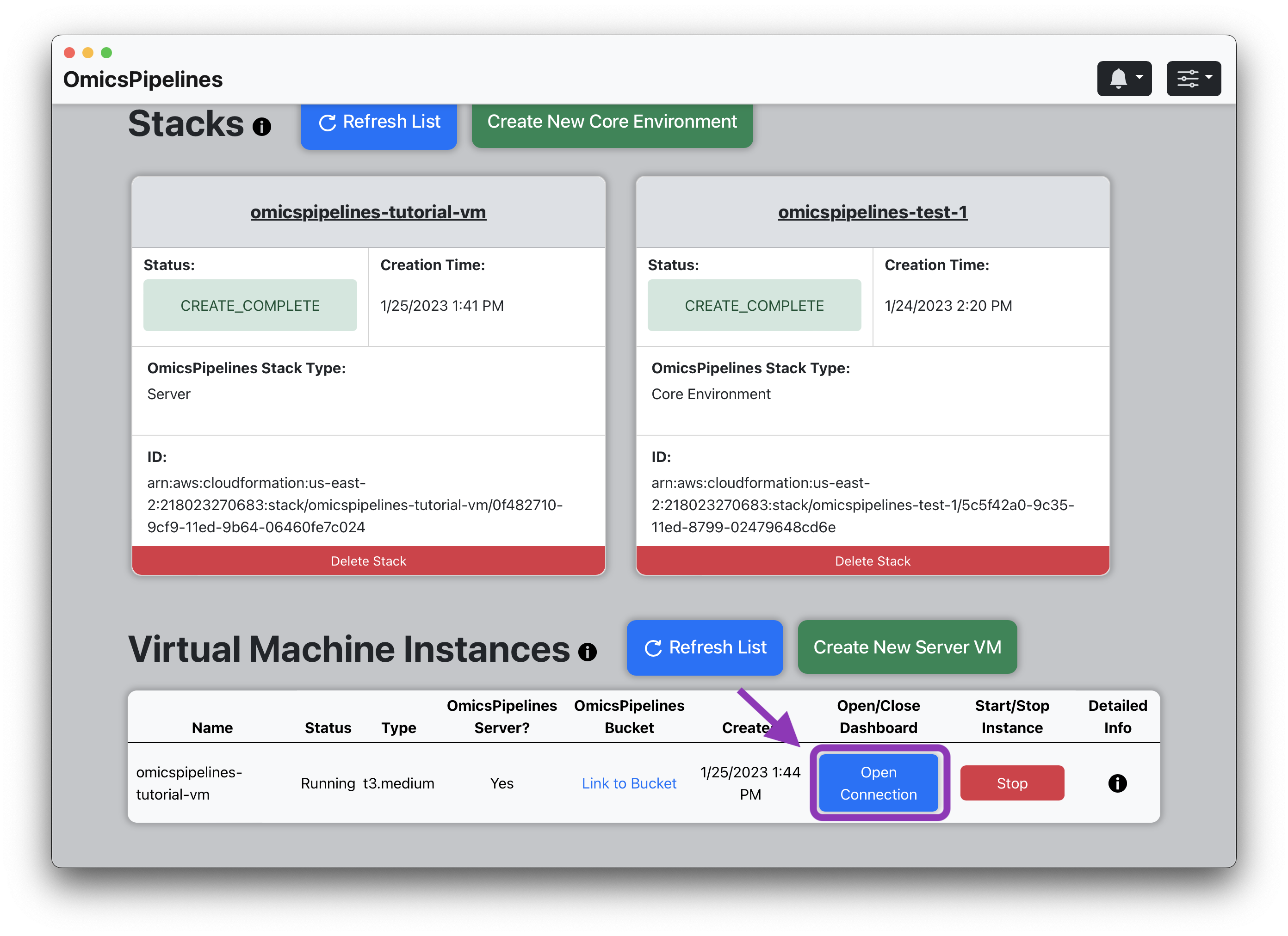Select creation time 1/25/2023 1:41 PM
1288x936 pixels.
tap(442, 306)
